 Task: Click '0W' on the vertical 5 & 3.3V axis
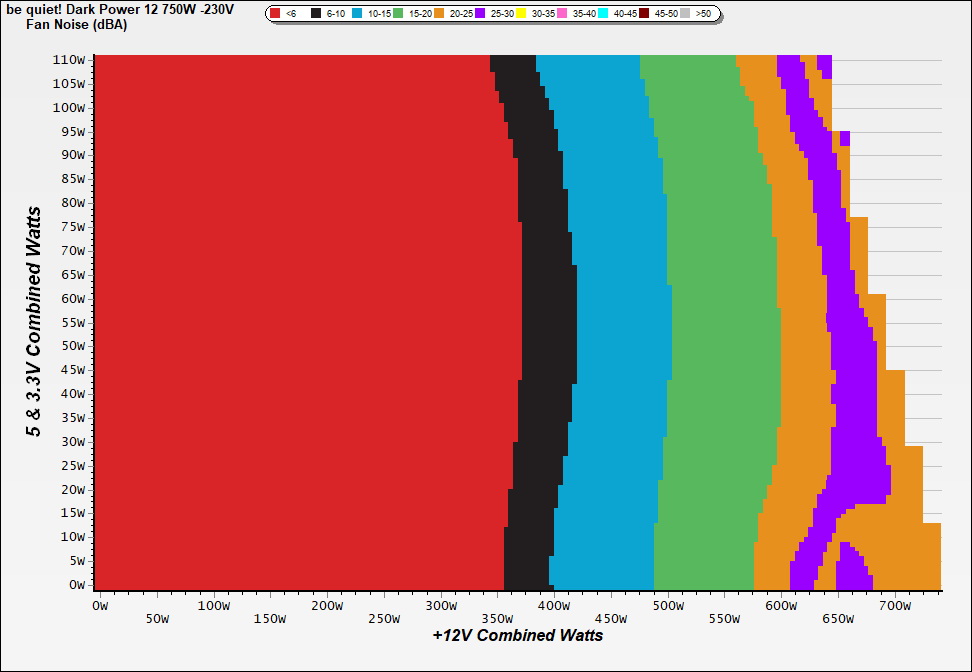tap(77, 585)
